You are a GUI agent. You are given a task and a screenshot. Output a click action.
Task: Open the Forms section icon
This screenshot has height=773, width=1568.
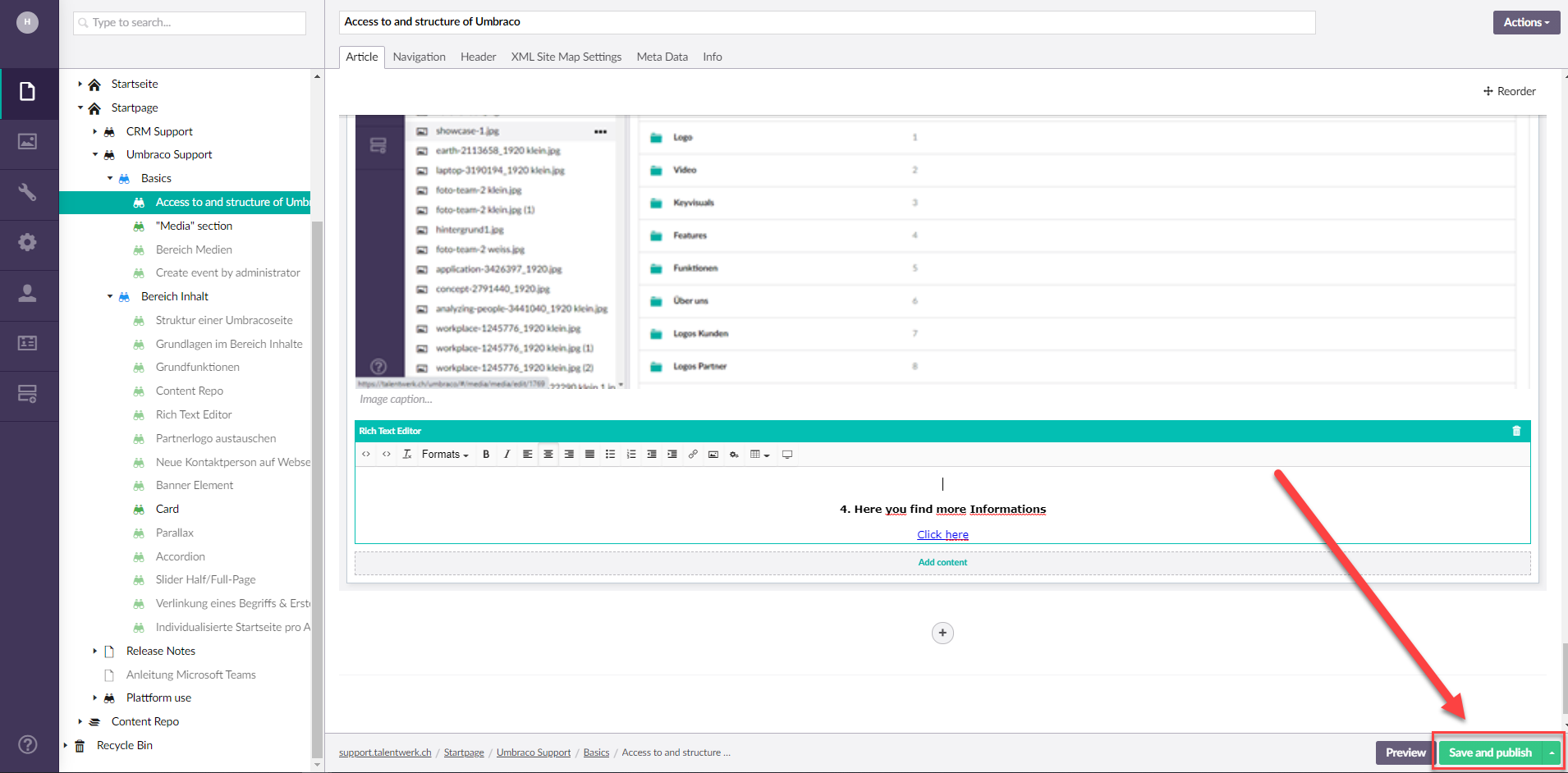pos(28,394)
